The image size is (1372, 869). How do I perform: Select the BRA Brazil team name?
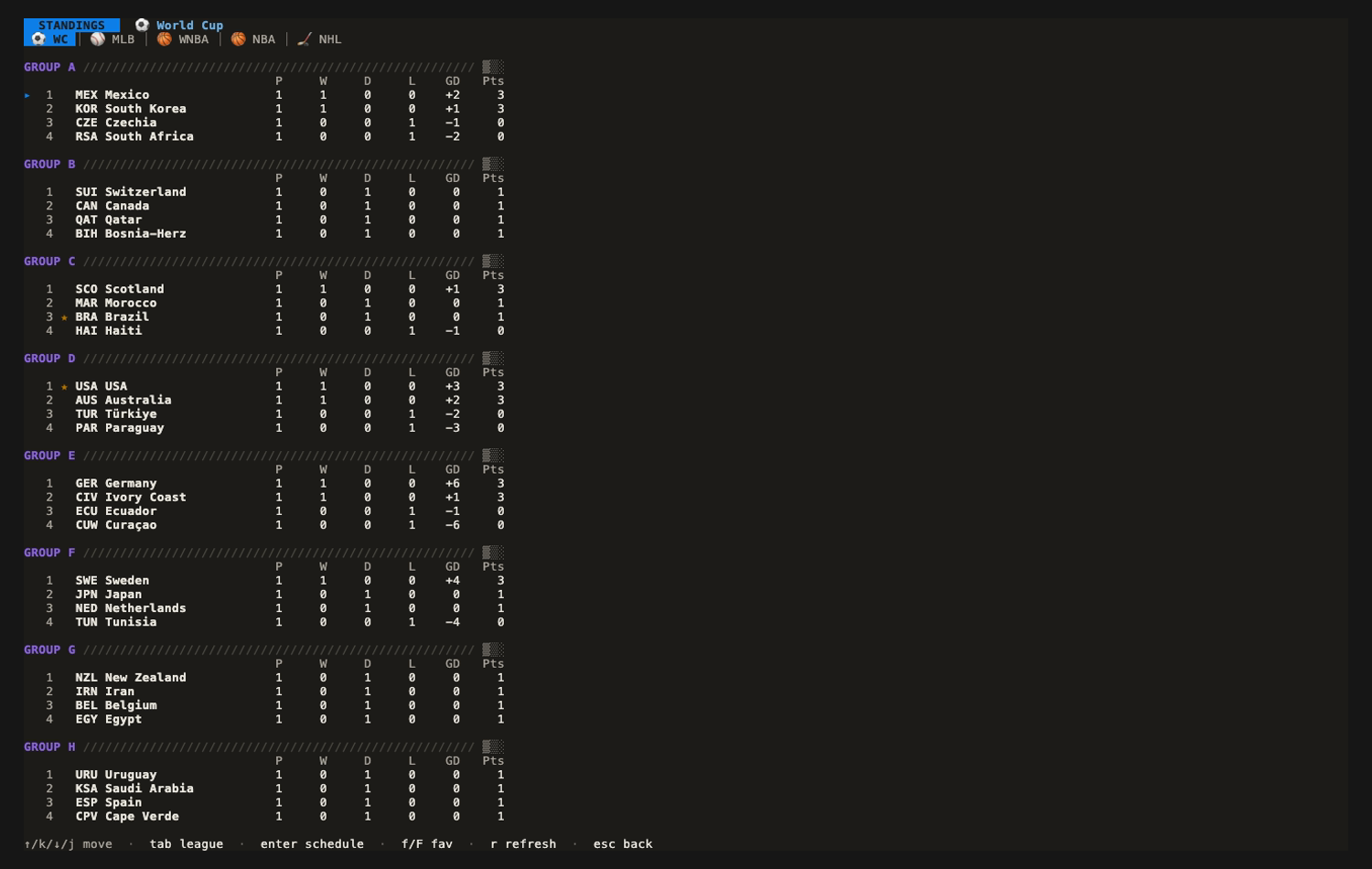(x=113, y=317)
